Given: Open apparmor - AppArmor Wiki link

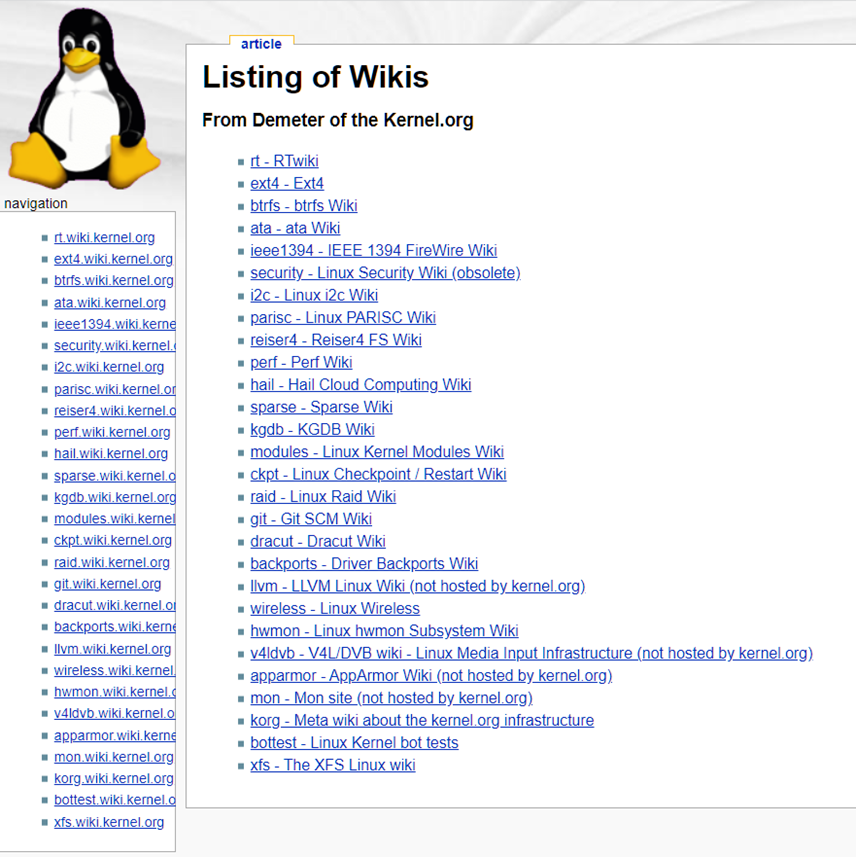Looking at the screenshot, I should [431, 676].
